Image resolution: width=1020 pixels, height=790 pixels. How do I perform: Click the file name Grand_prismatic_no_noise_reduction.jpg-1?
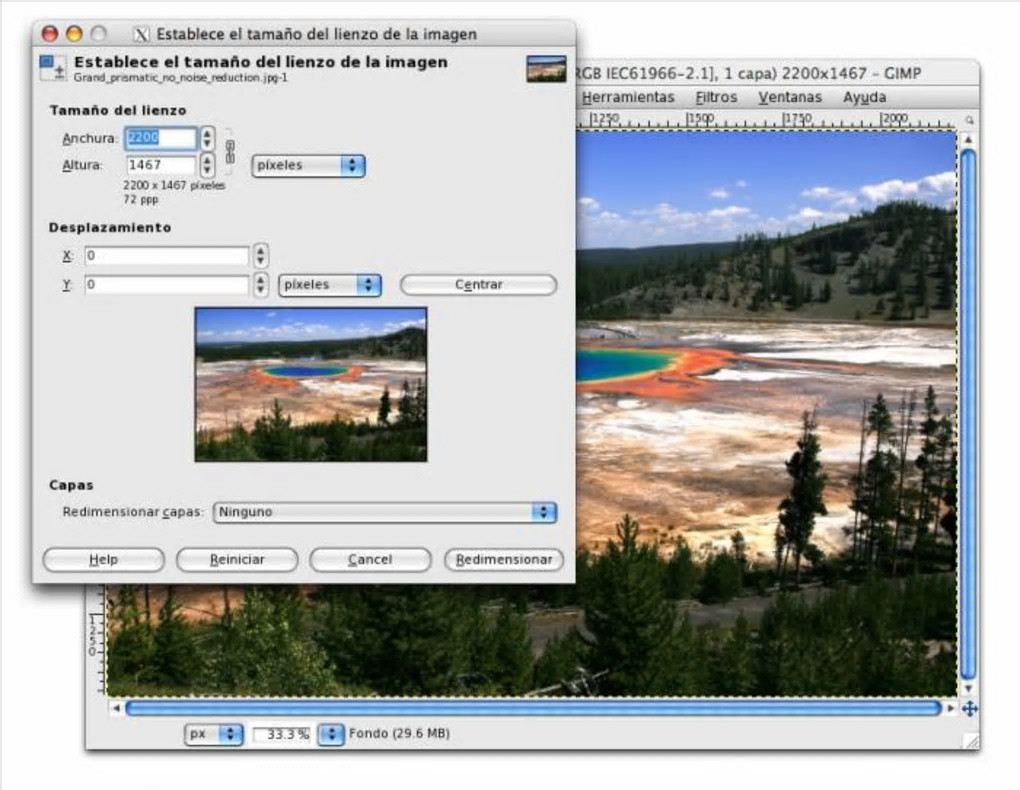181,78
